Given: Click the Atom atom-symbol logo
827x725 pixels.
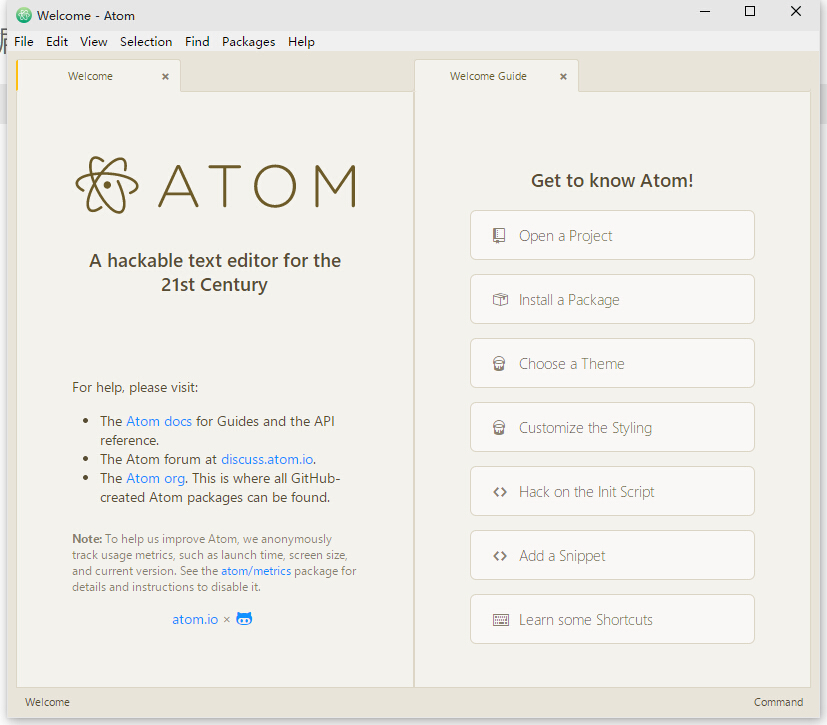Looking at the screenshot, I should click(x=106, y=184).
